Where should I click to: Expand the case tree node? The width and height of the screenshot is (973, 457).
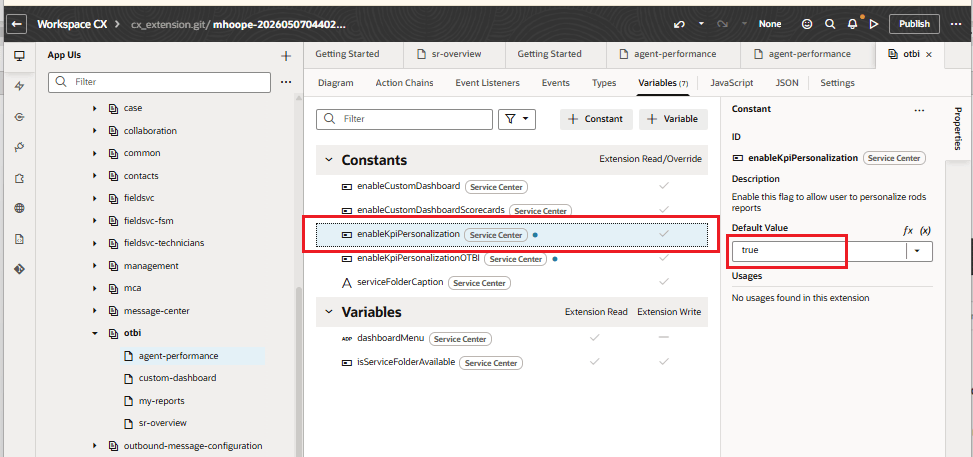click(x=95, y=109)
